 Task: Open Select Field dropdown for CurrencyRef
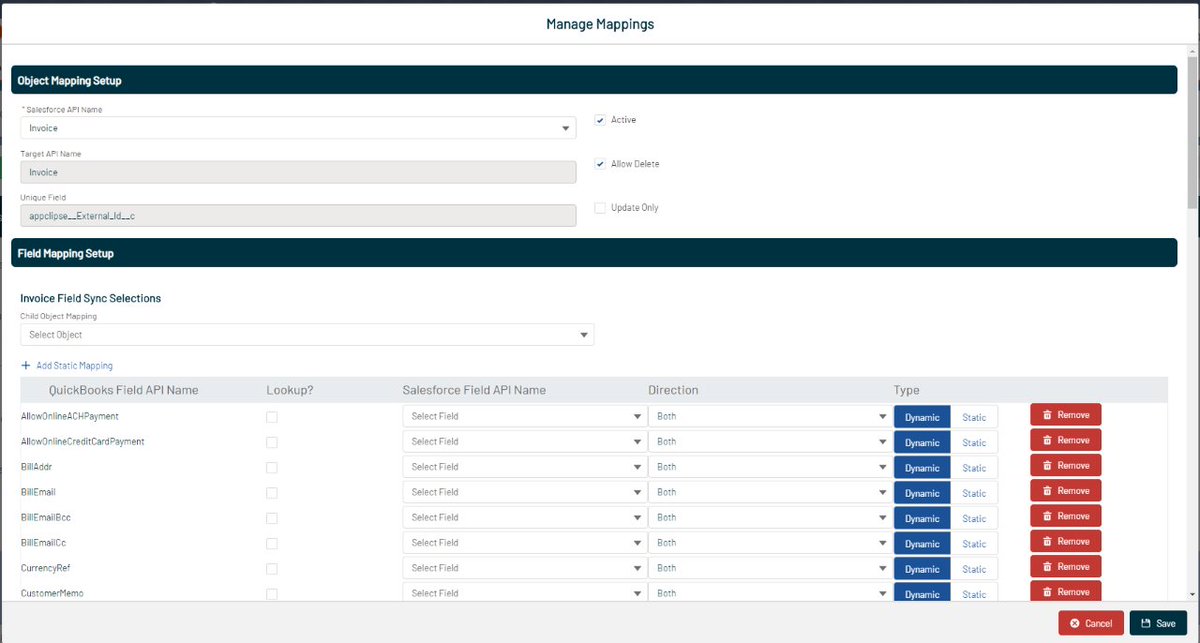coord(525,568)
